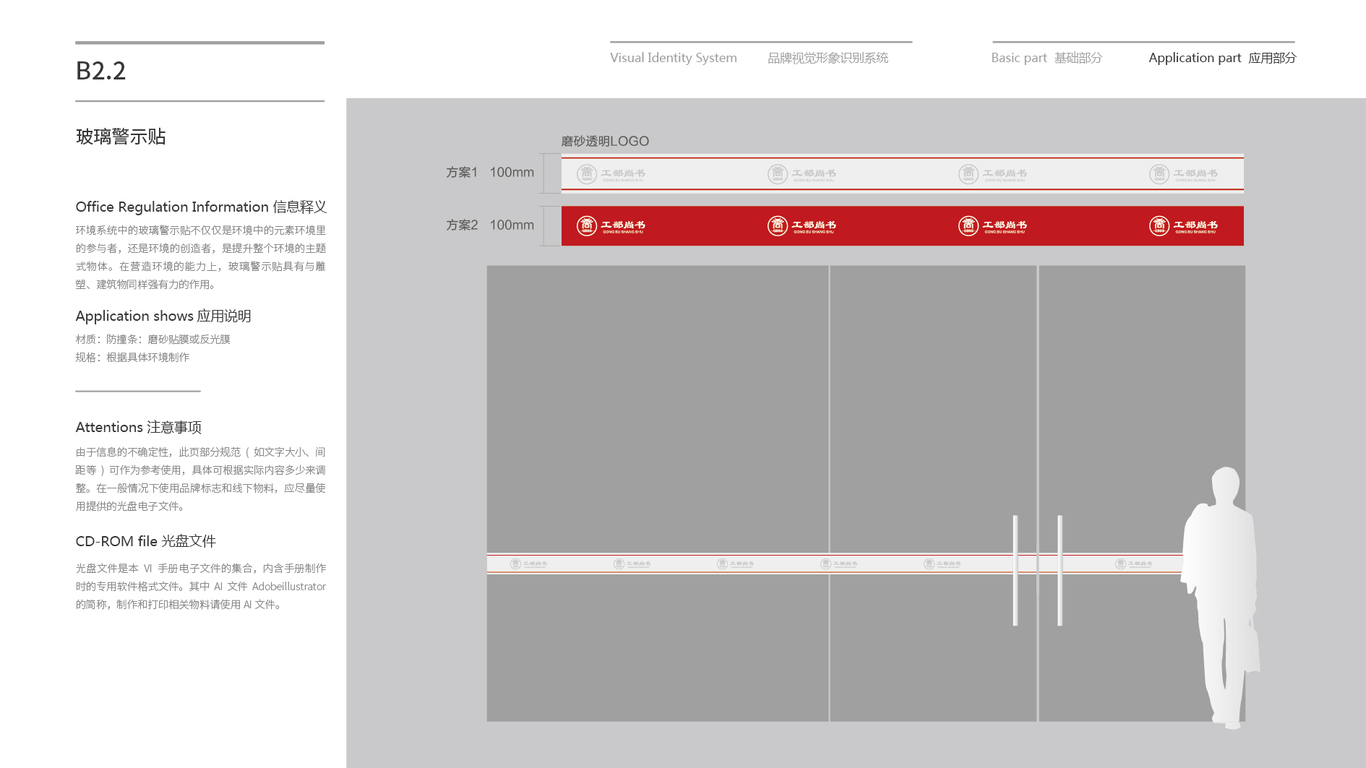Select the 玻璃警示贴 title

point(121,137)
